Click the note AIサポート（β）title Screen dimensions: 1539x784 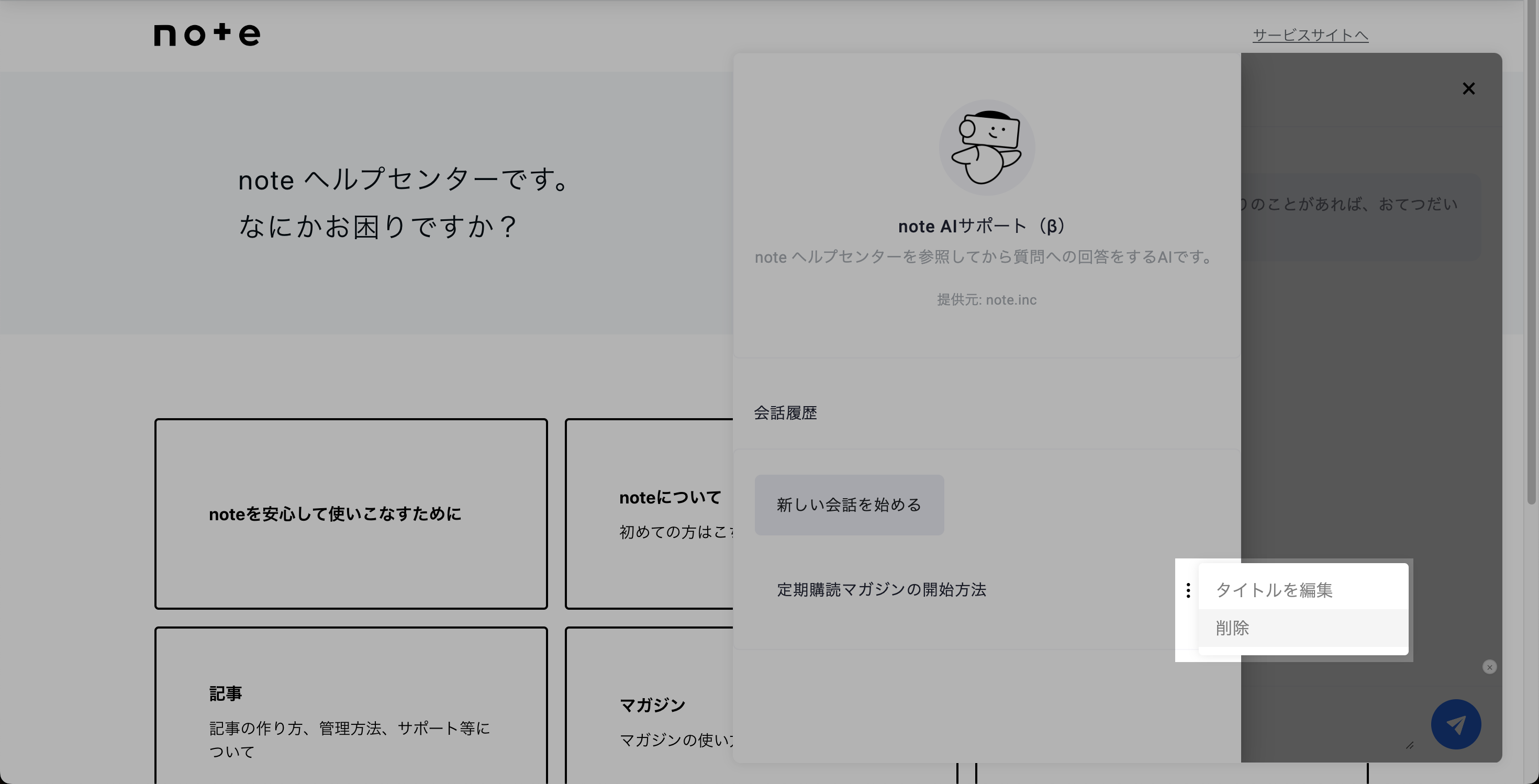coord(982,226)
